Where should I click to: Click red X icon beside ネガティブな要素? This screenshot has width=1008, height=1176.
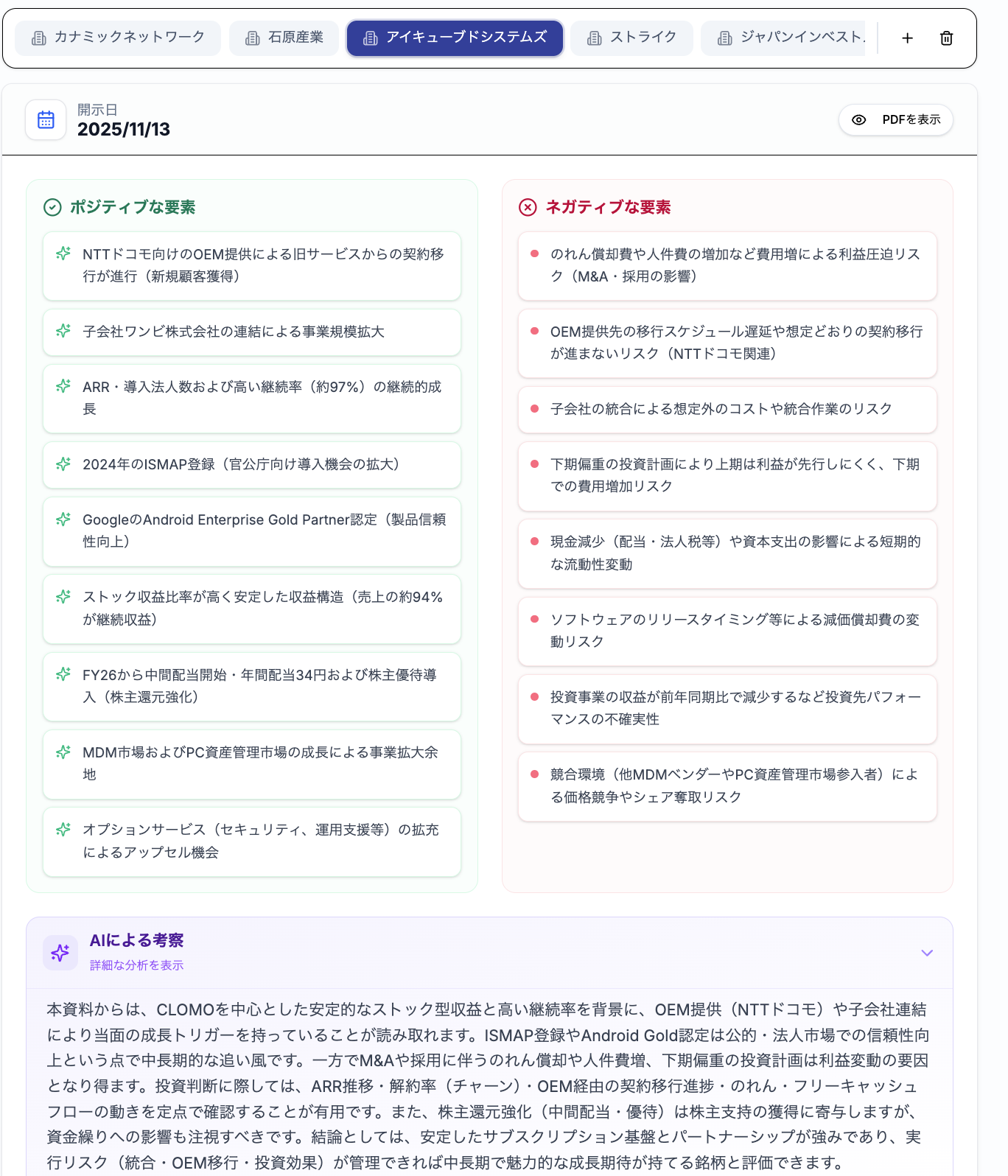(528, 207)
